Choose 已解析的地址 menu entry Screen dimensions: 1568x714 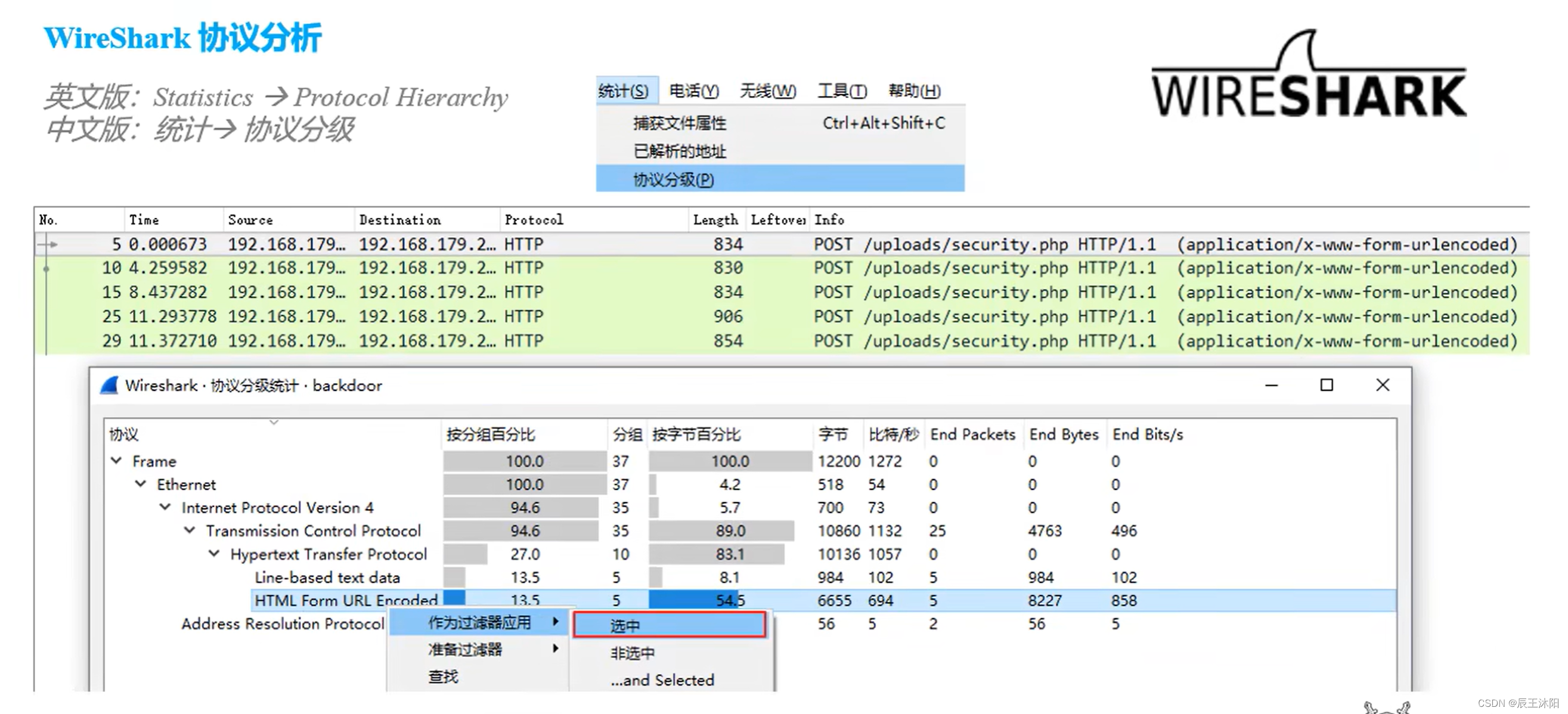point(780,151)
